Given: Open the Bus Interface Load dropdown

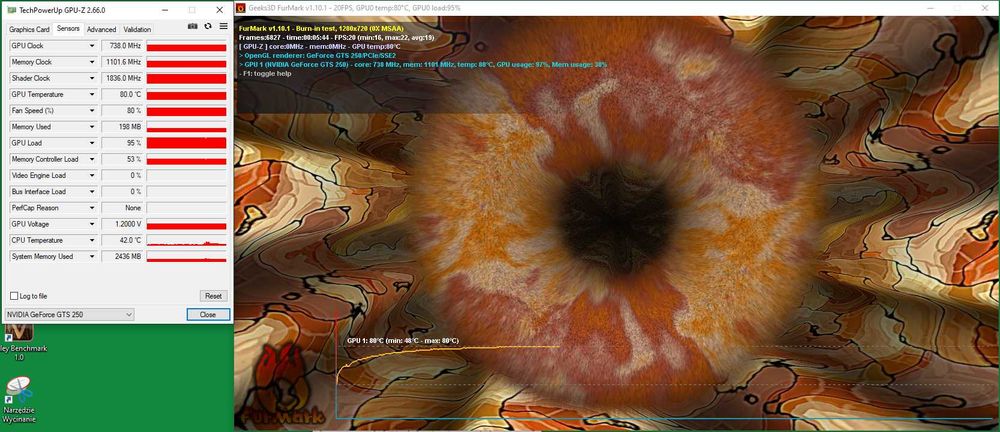Looking at the screenshot, I should 92,192.
